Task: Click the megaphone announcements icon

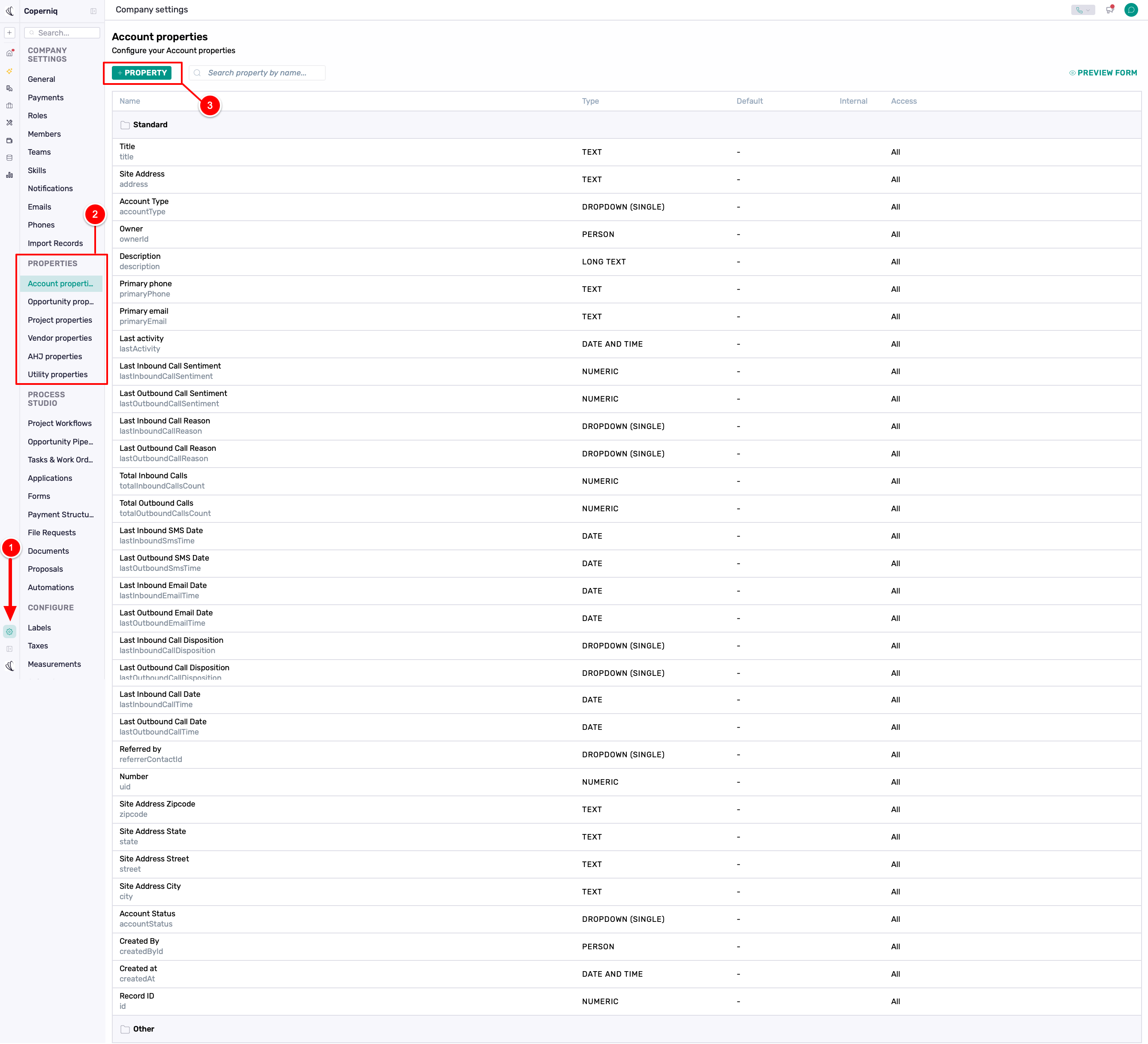Action: 1110,10
